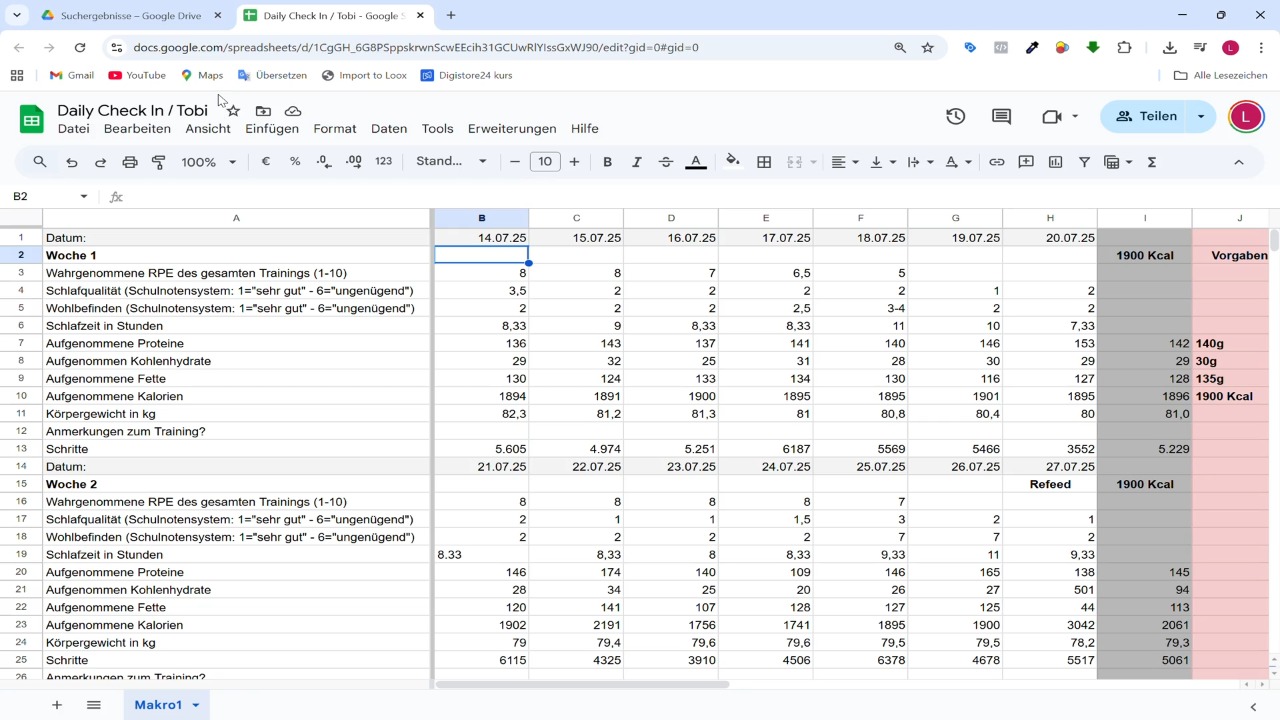This screenshot has height=720, width=1280.
Task: Expand the Makro1 sheet tab menu arrow
Action: (196, 705)
